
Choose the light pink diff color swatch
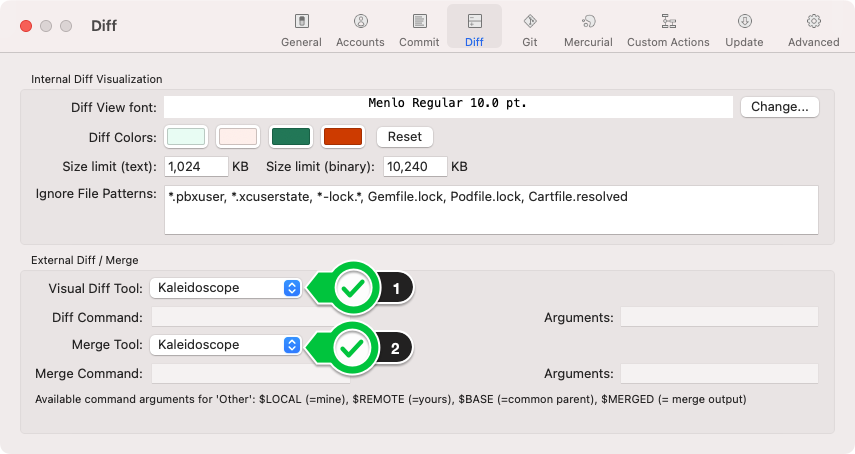point(238,137)
